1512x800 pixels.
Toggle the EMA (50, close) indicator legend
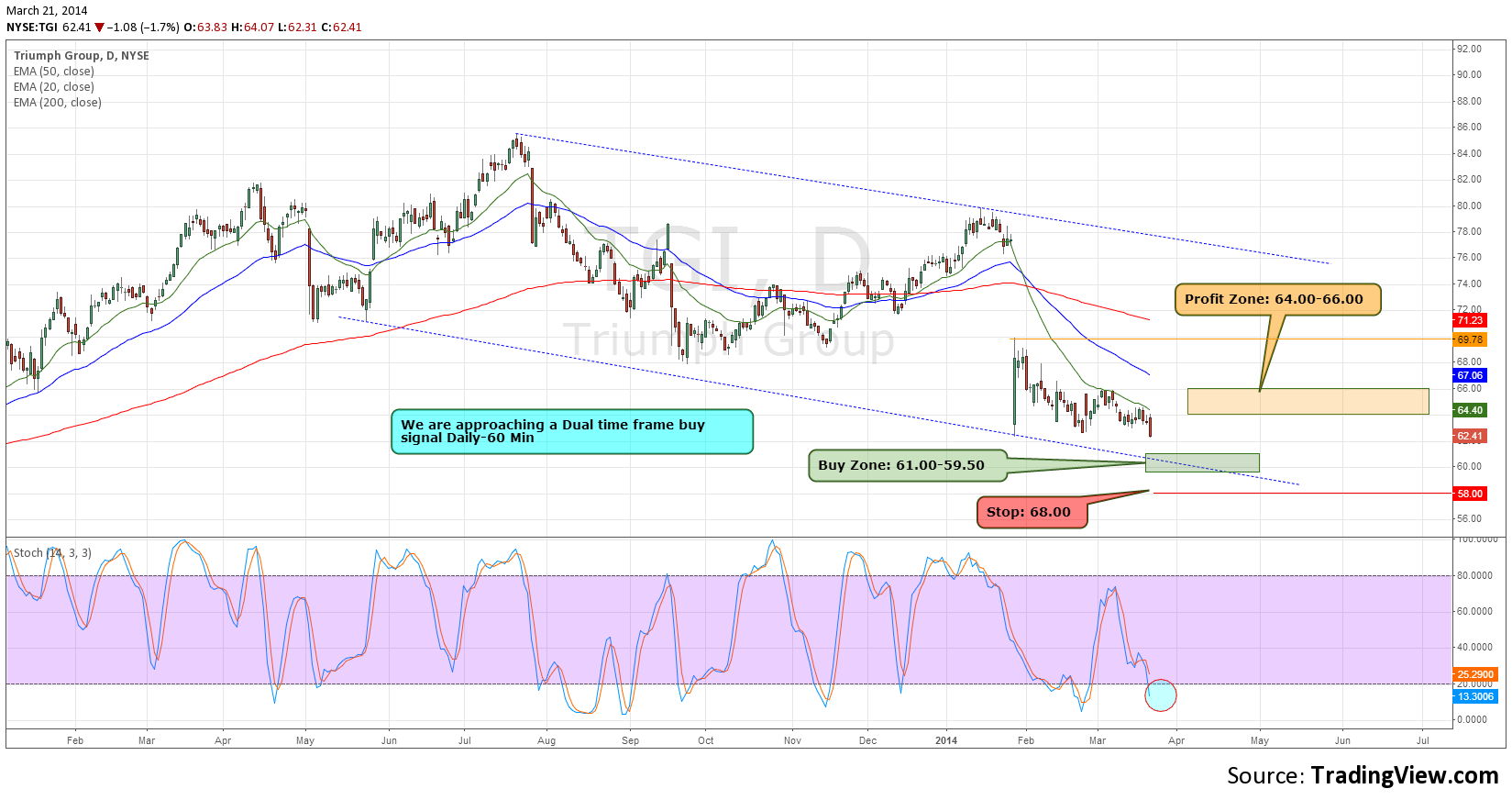click(53, 72)
